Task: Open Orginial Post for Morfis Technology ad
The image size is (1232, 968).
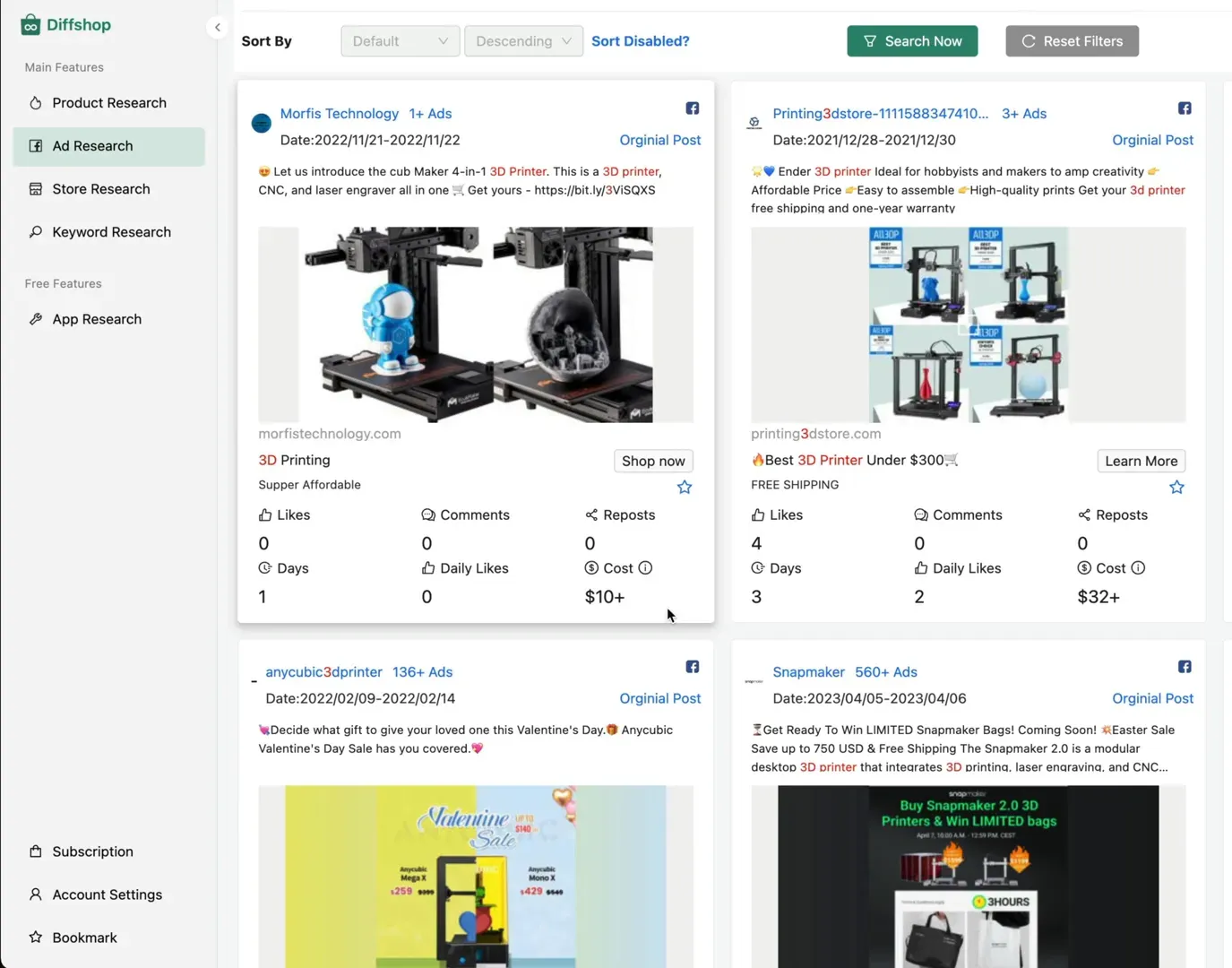Action: point(660,140)
